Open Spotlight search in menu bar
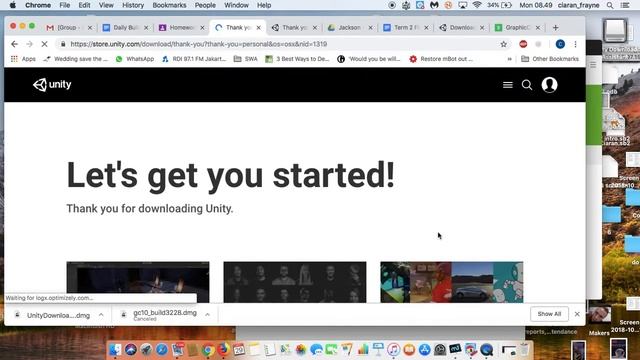Viewport: 640px width, 360px height. 610,5
